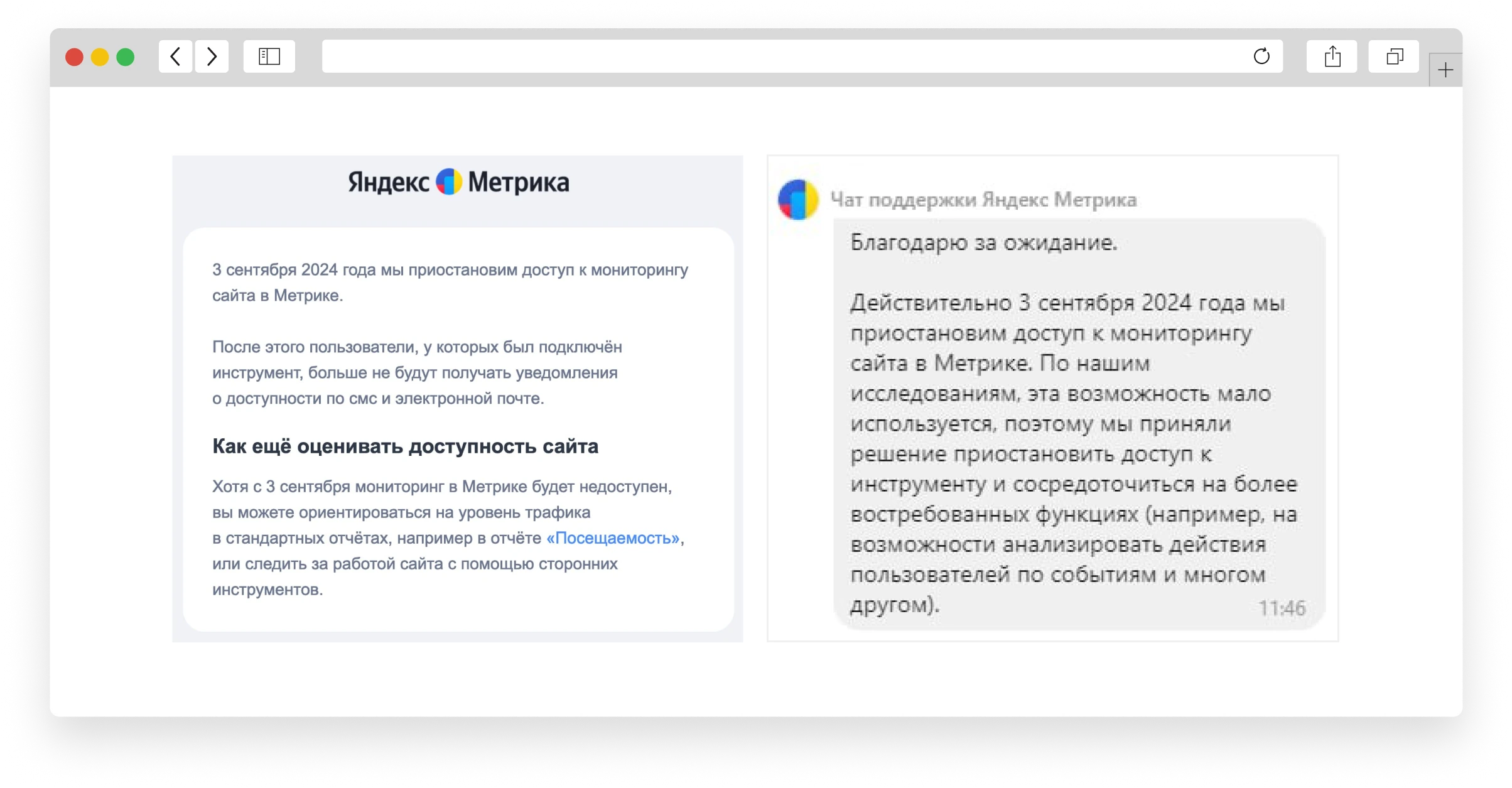The height and width of the screenshot is (788, 1512).
Task: Click the forward navigation arrow
Action: [211, 56]
